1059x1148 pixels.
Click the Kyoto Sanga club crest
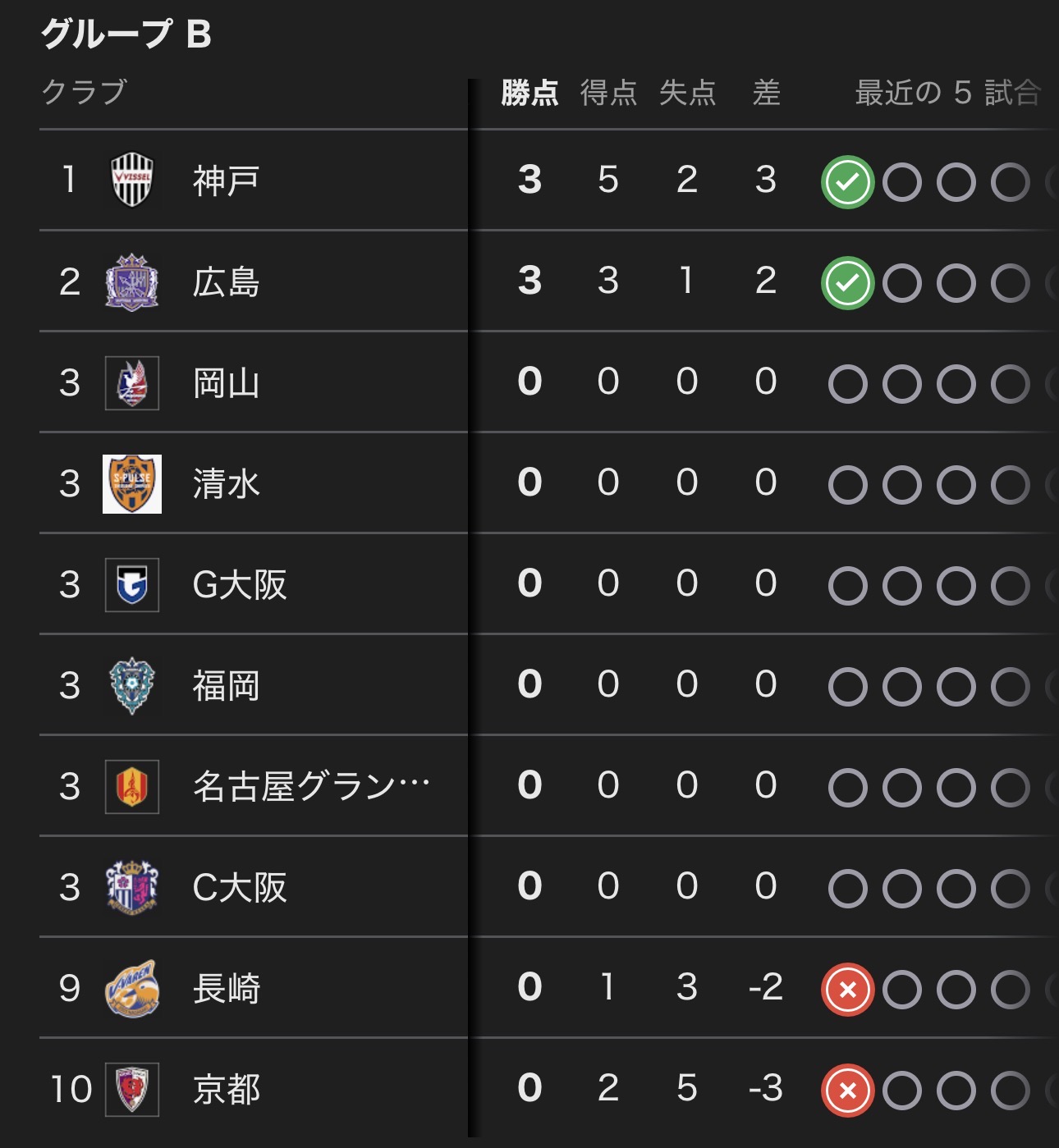click(x=131, y=1090)
